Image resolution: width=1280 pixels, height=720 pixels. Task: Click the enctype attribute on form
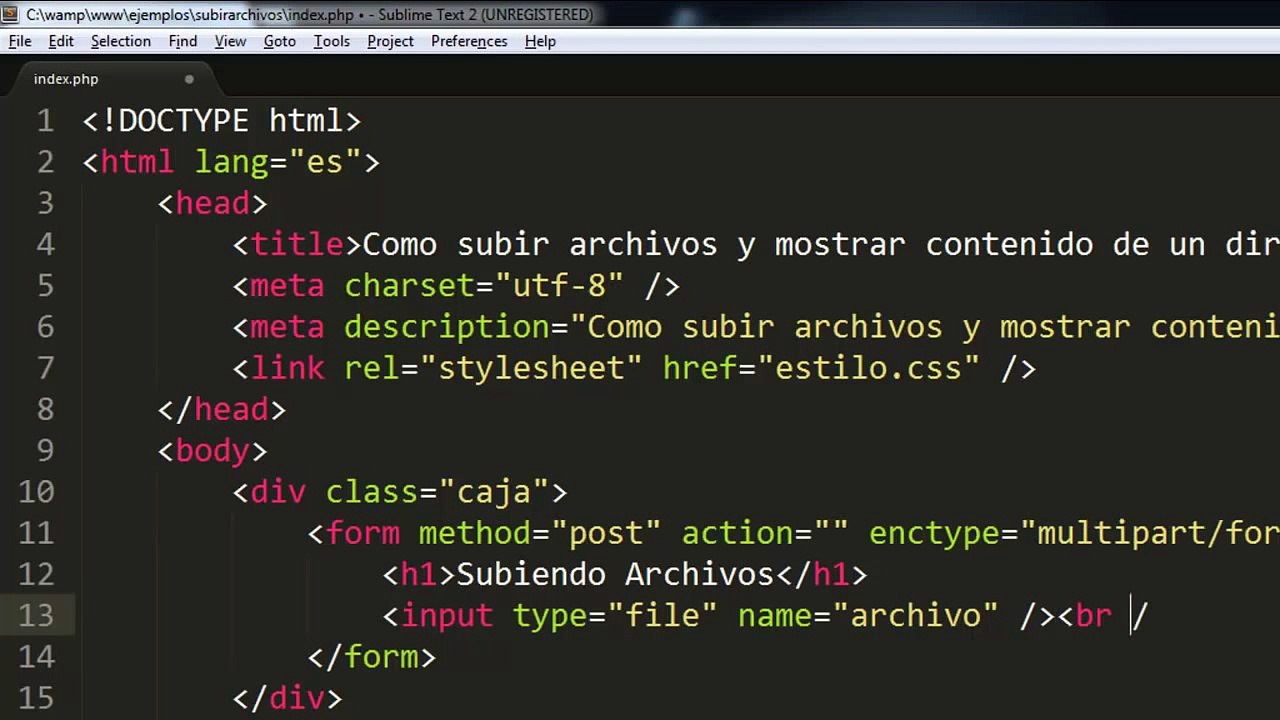coord(1074,533)
